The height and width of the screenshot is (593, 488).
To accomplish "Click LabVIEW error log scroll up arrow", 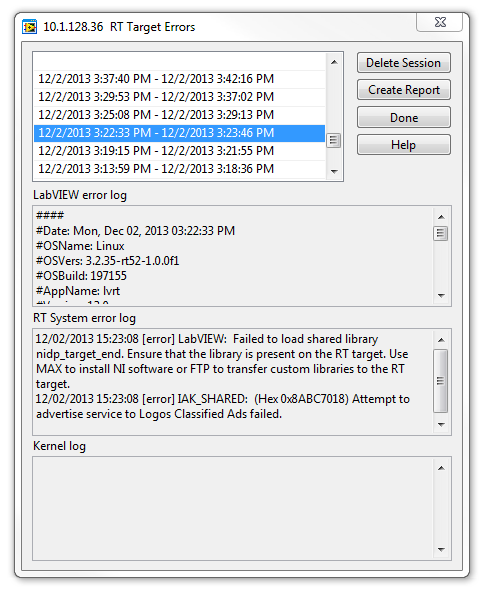I will tap(441, 217).
